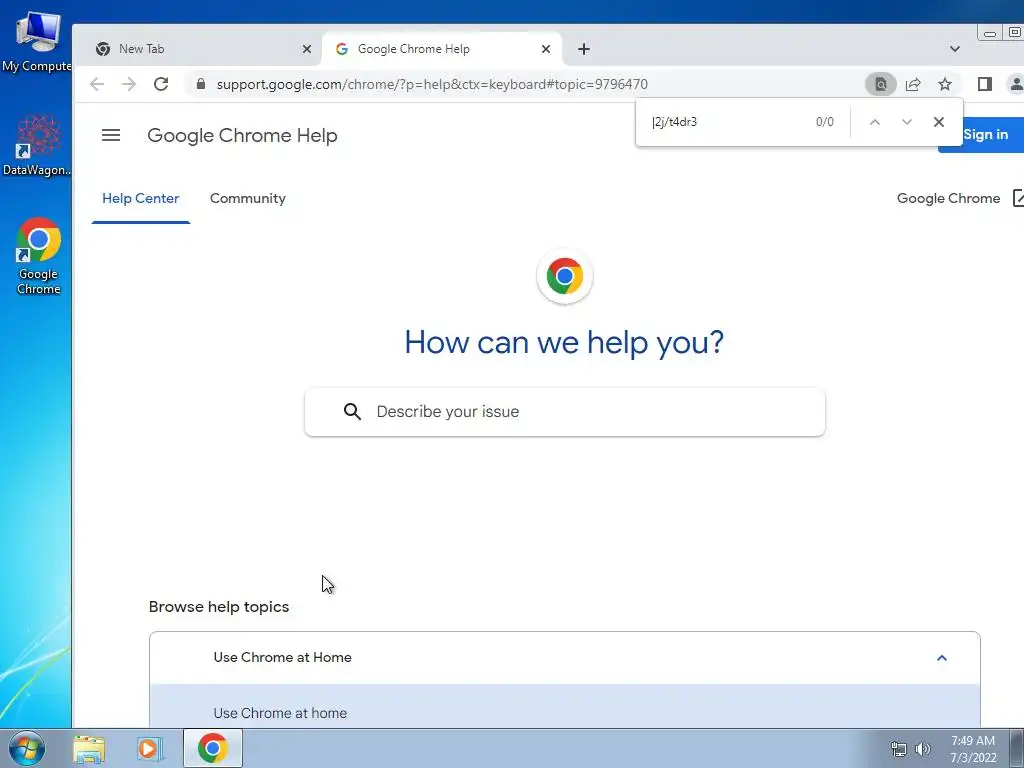
Task: Open the Google Chrome product link
Action: 959,199
